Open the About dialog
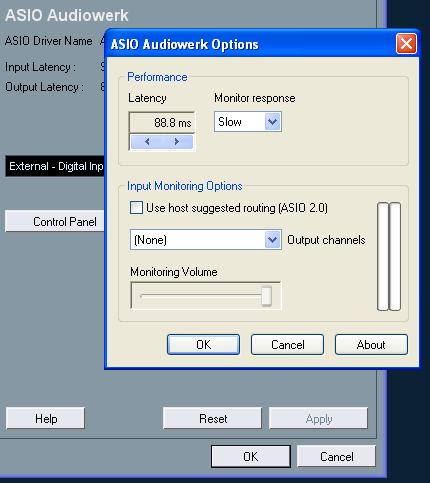 tap(371, 345)
